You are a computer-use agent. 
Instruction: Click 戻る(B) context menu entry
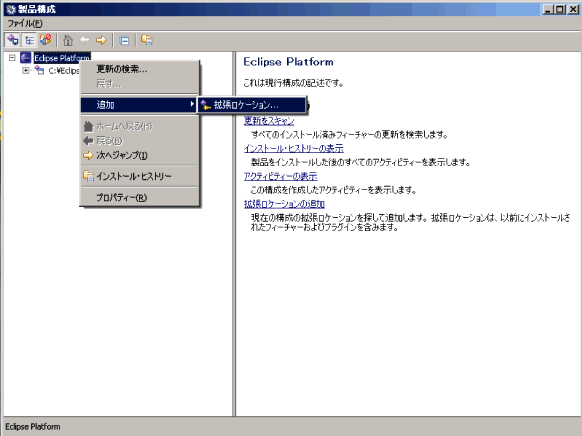[140, 141]
